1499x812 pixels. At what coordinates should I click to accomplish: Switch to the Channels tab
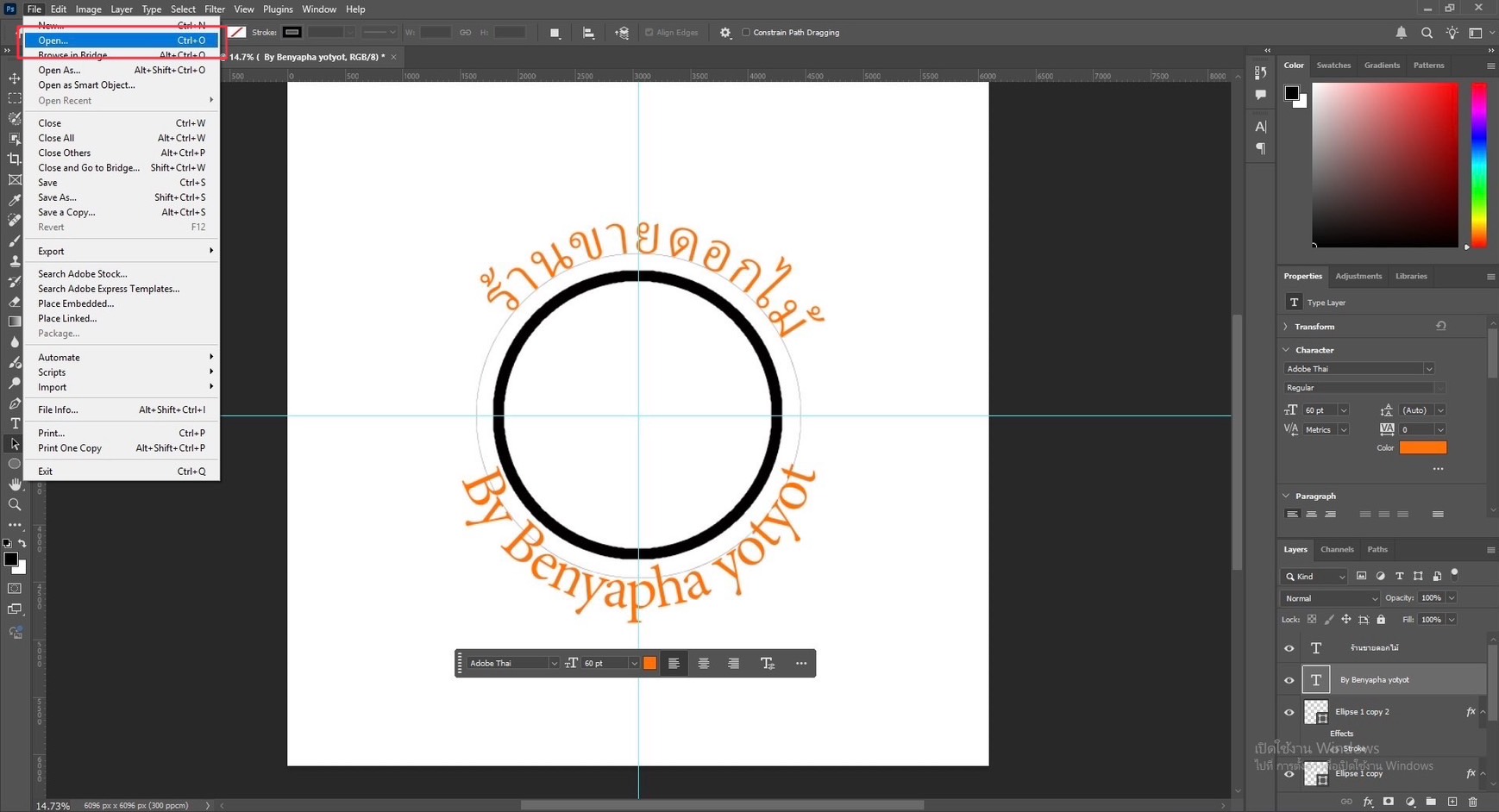1337,549
